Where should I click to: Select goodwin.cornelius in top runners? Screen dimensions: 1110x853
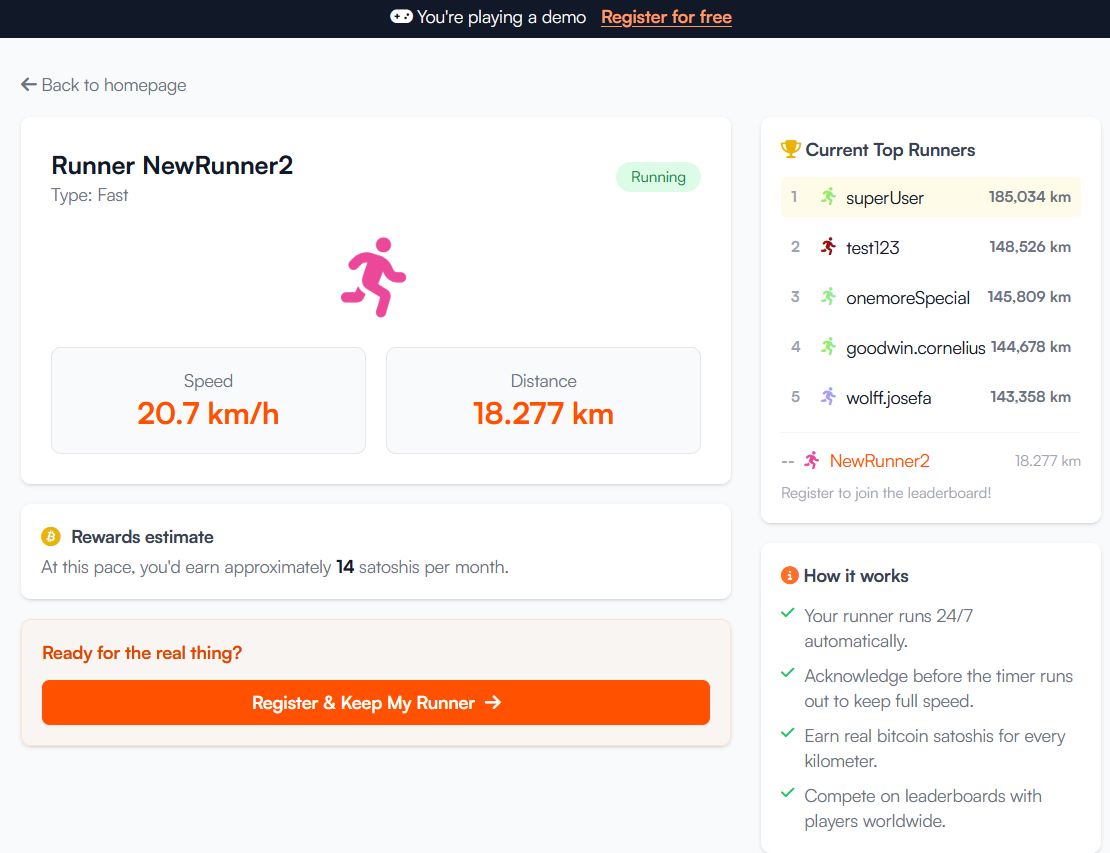pos(930,347)
